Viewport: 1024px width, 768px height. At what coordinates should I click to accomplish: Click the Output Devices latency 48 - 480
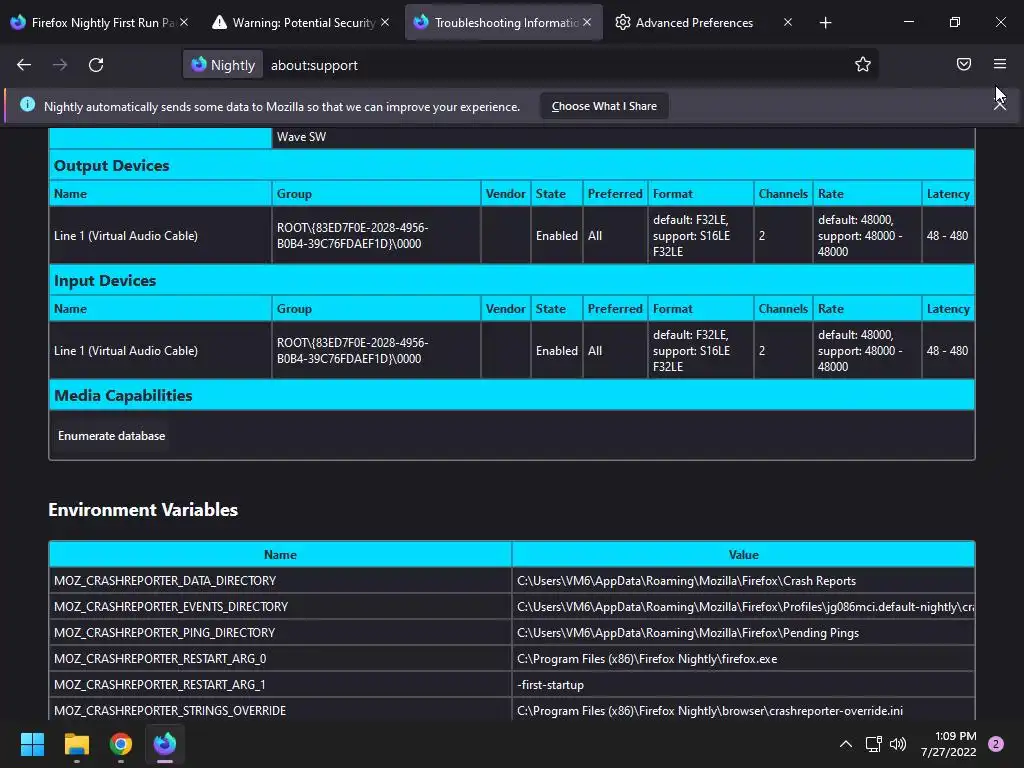click(x=948, y=236)
